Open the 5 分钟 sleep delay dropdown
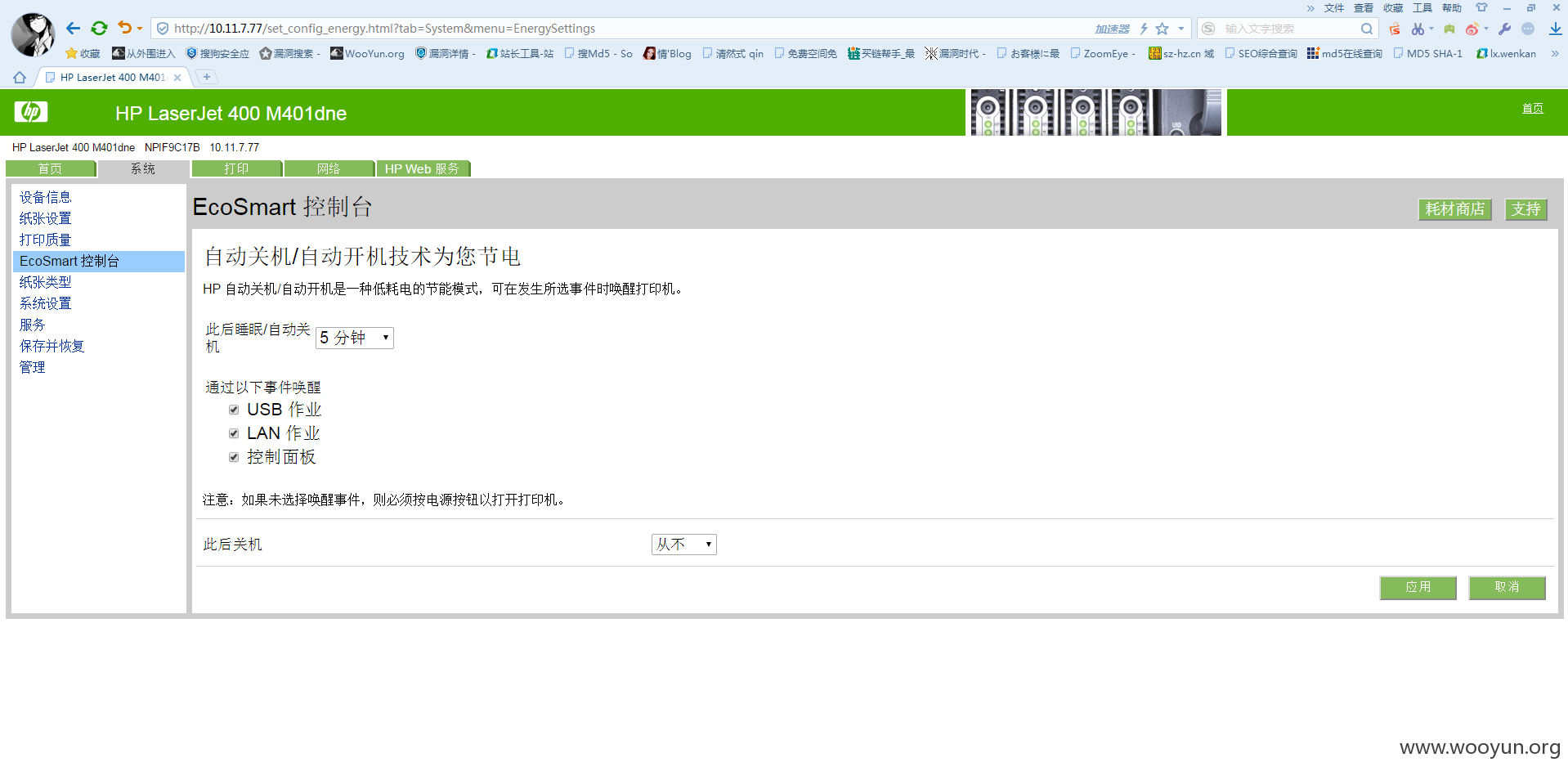 point(355,338)
